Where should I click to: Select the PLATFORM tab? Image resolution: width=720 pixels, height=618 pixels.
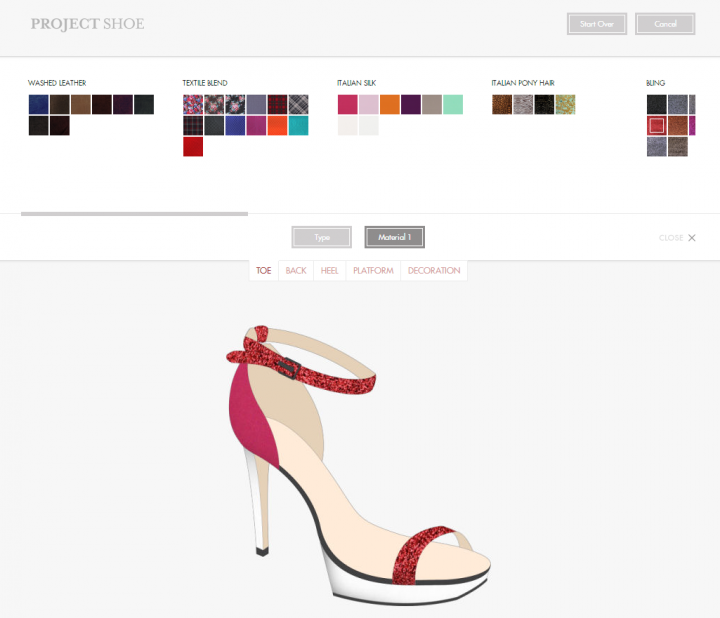click(373, 270)
